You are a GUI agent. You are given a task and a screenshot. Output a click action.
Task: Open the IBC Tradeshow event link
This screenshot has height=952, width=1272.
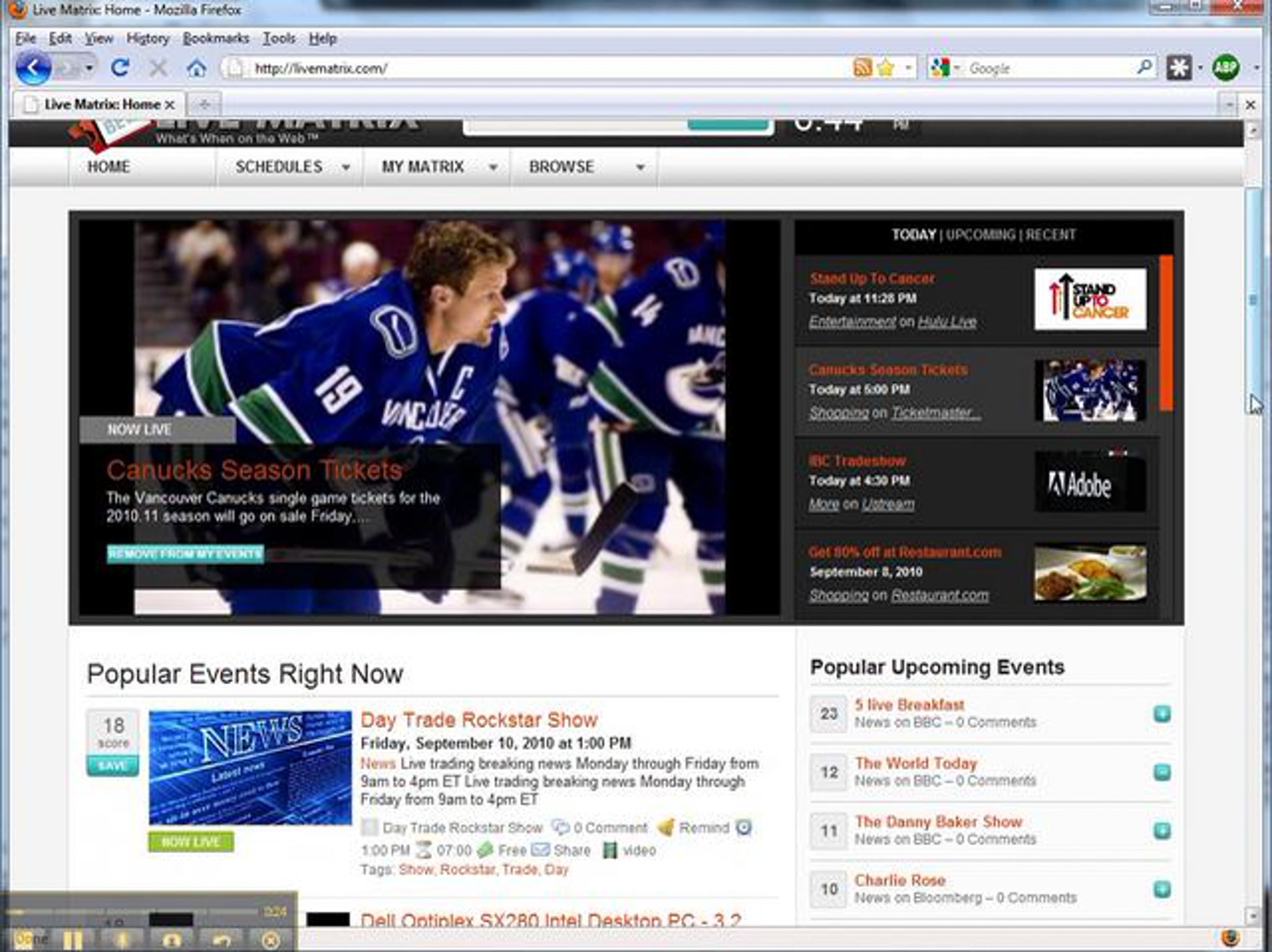pos(858,461)
